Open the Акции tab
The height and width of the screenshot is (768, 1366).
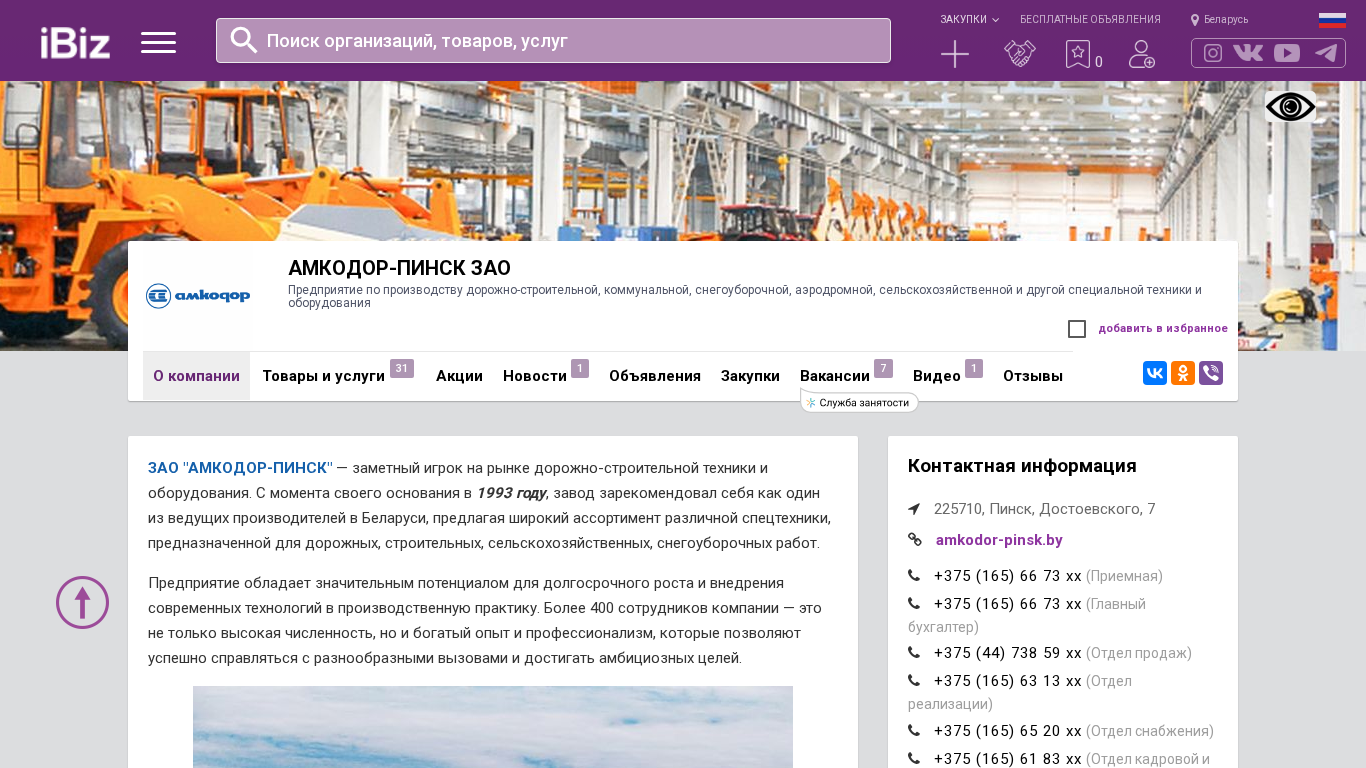tap(459, 376)
